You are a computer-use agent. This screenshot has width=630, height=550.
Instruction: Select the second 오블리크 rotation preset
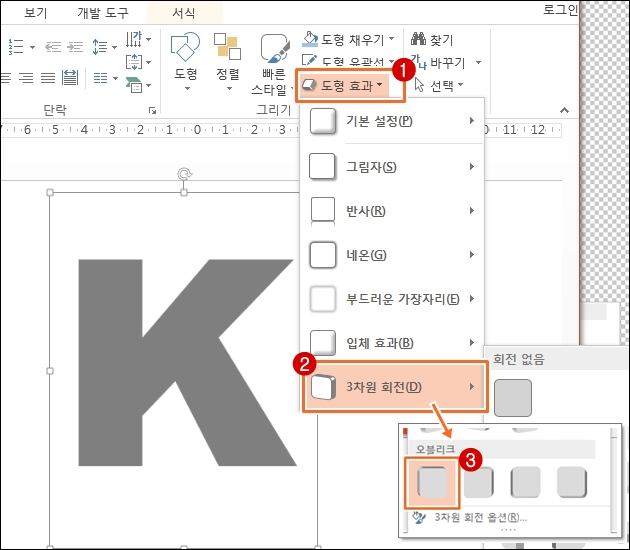pos(478,482)
